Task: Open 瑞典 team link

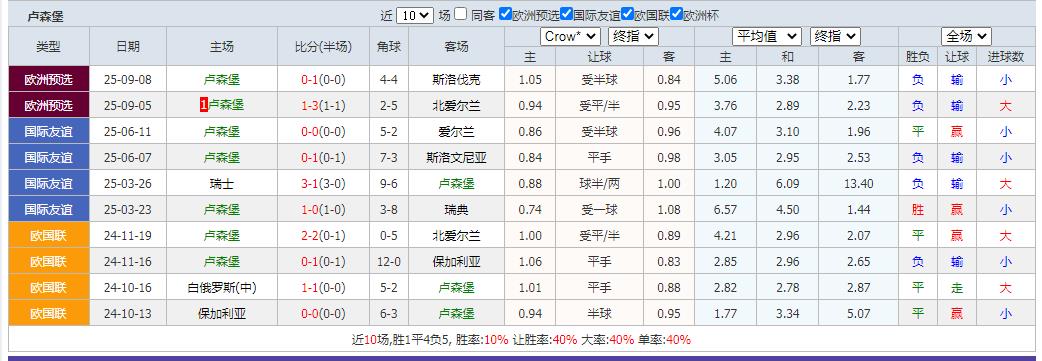Action: pyautogui.click(x=456, y=209)
